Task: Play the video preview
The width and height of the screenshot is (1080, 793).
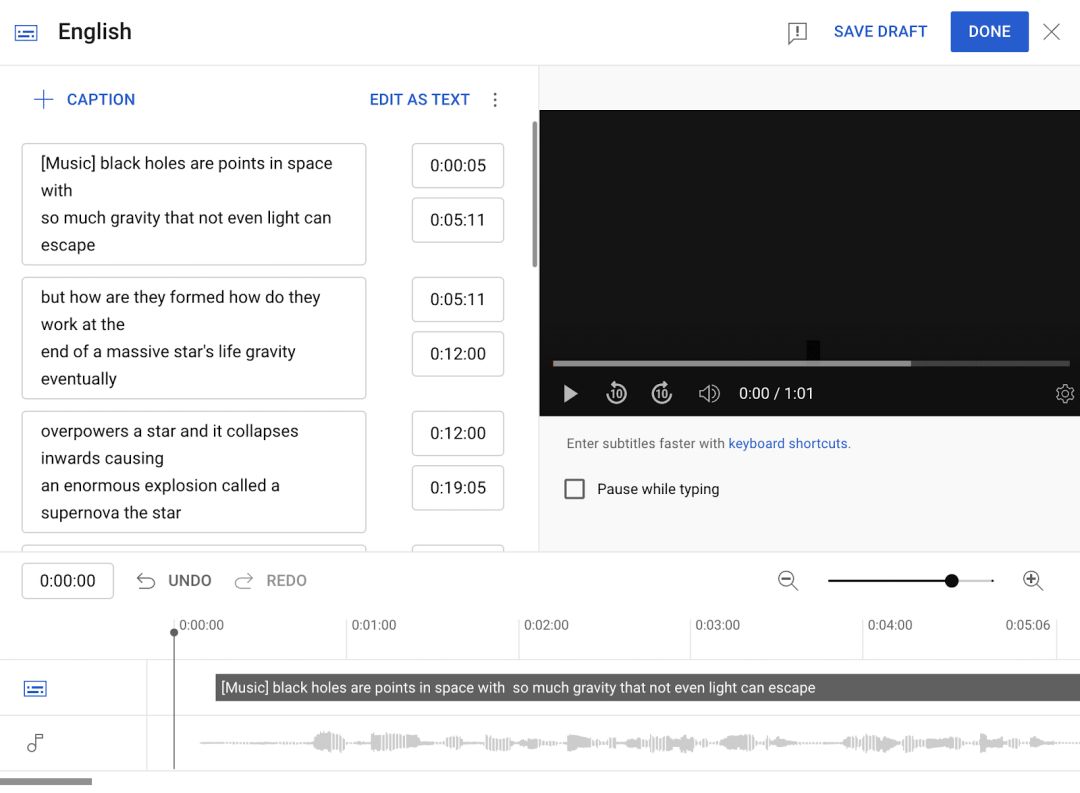Action: click(x=570, y=393)
